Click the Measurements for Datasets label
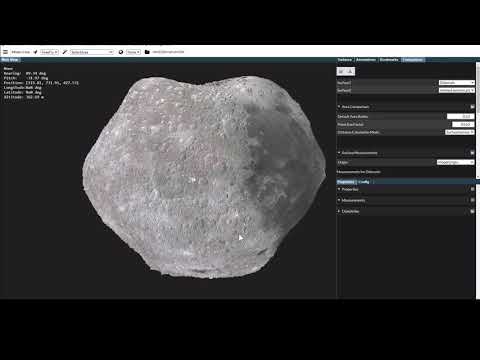 pos(359,172)
